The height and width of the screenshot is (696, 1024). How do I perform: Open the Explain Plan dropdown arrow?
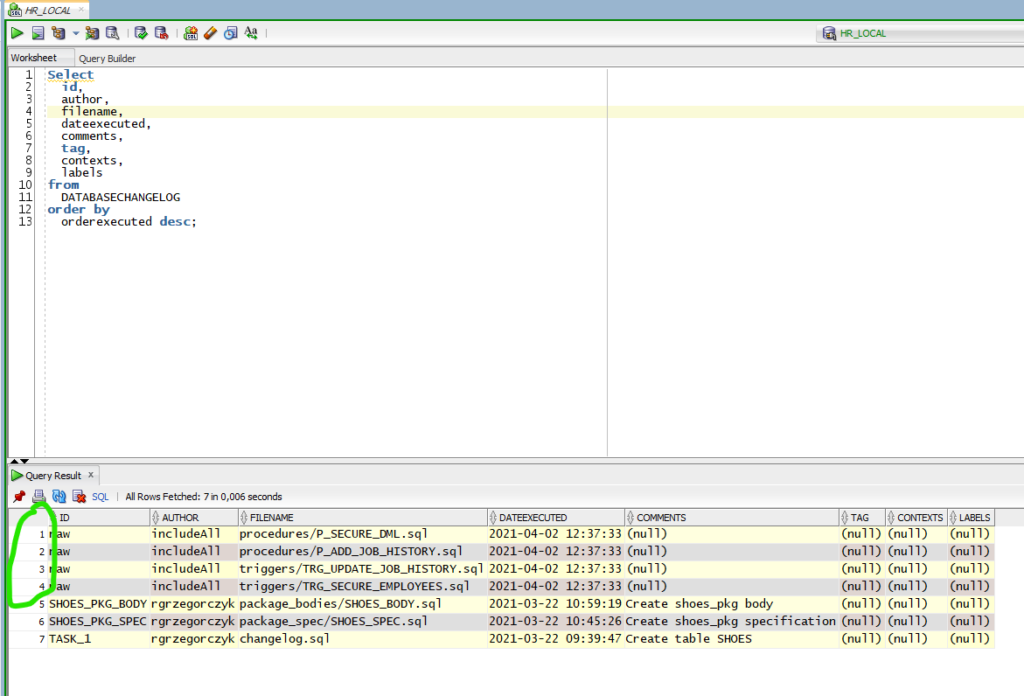75,33
